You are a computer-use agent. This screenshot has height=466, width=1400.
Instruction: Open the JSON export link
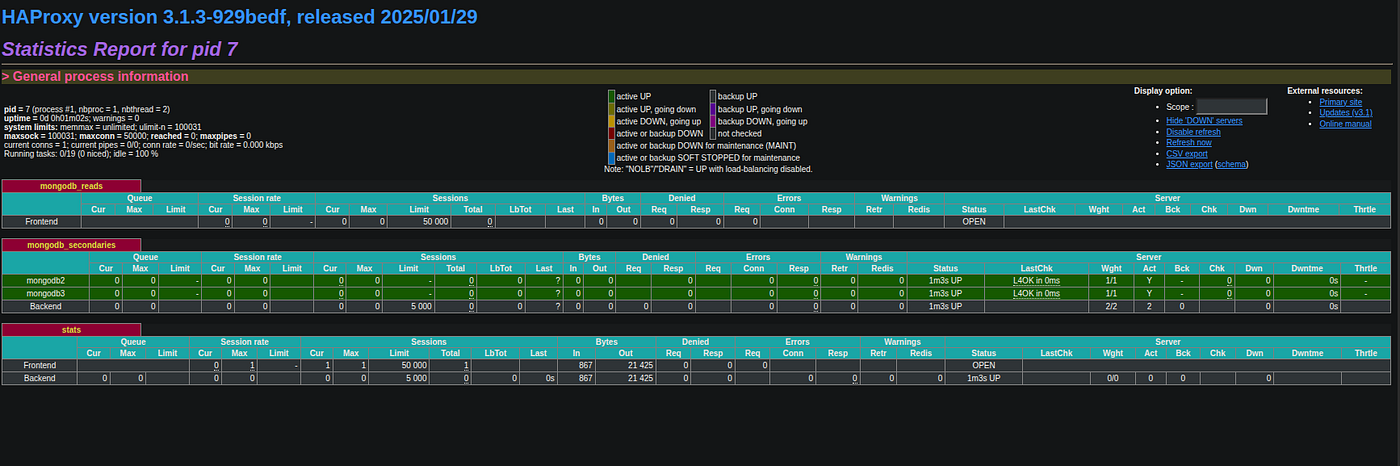(1189, 164)
